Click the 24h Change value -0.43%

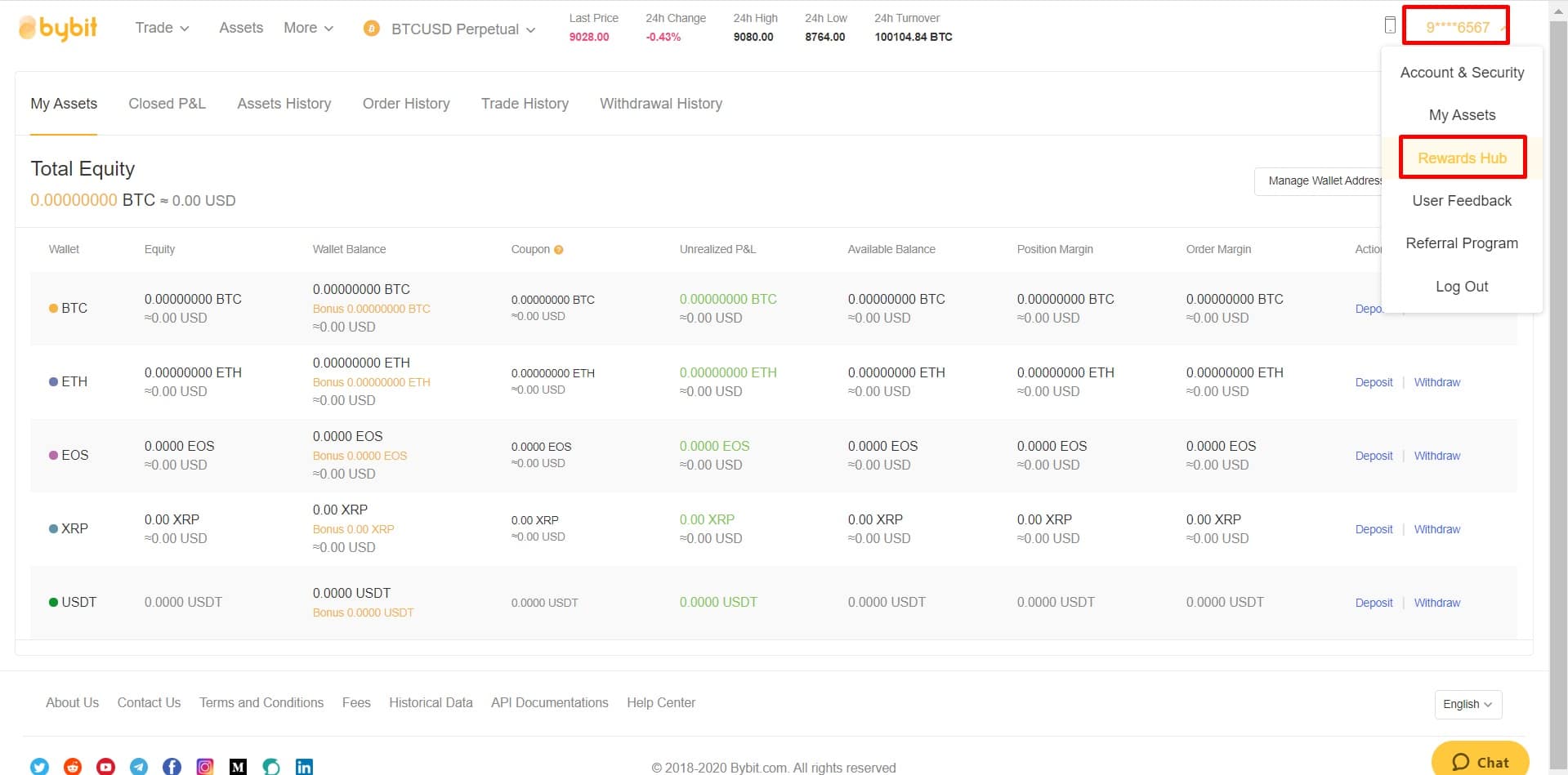[x=663, y=37]
